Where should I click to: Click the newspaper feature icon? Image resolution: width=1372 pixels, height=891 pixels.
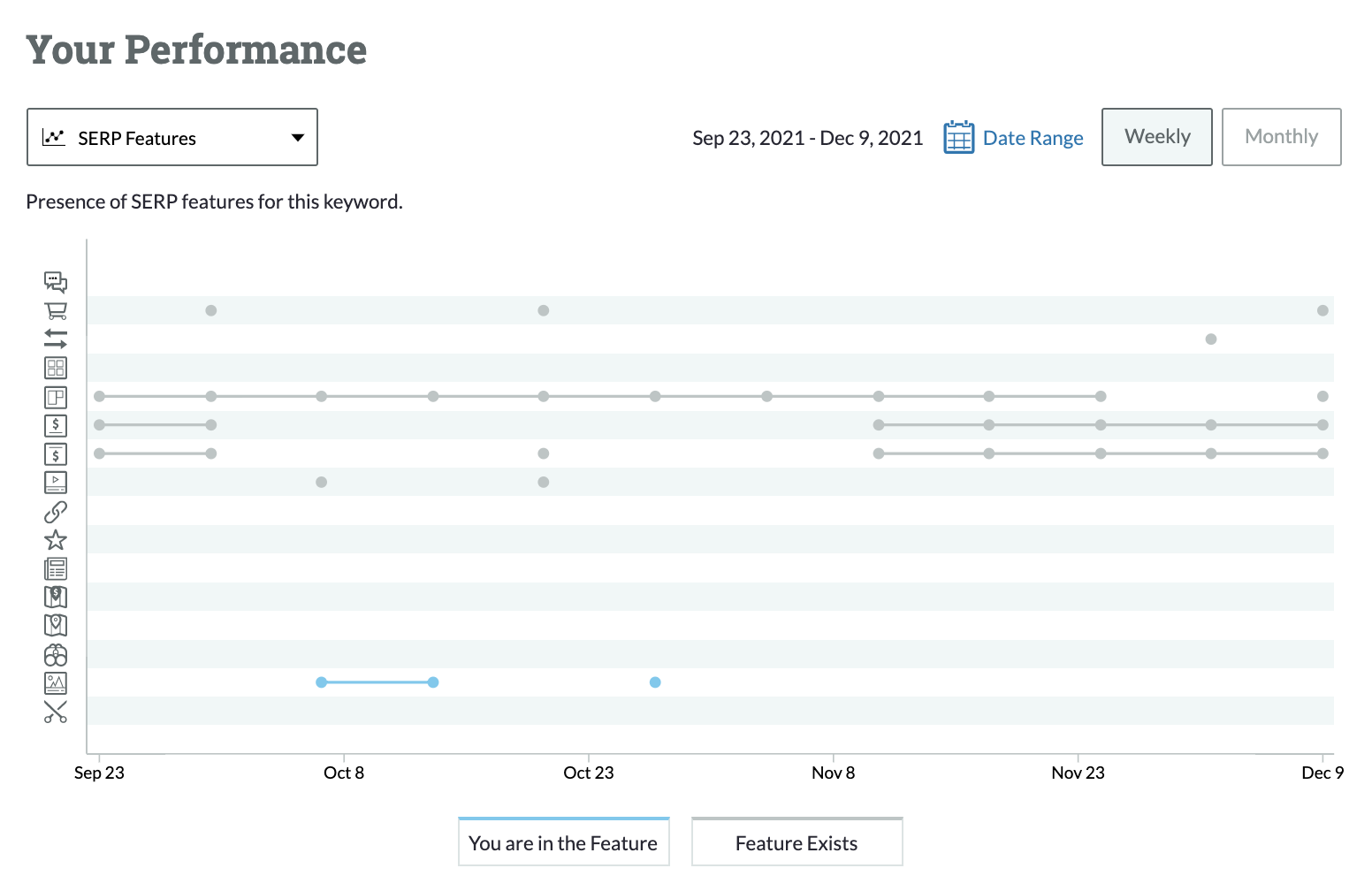click(x=55, y=568)
